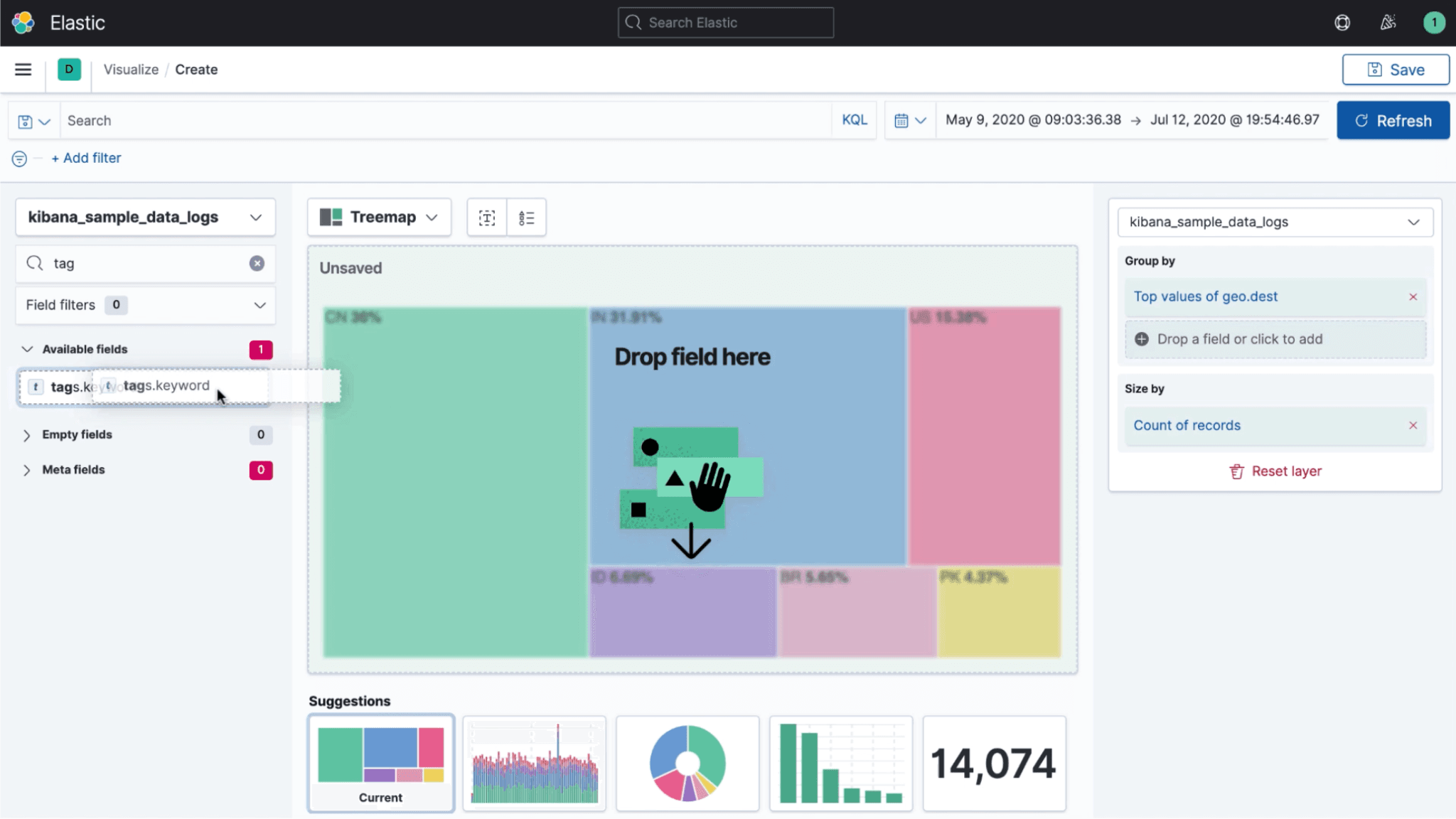Click the Elastic logo
Image resolution: width=1456 pixels, height=819 pixels.
click(23, 22)
